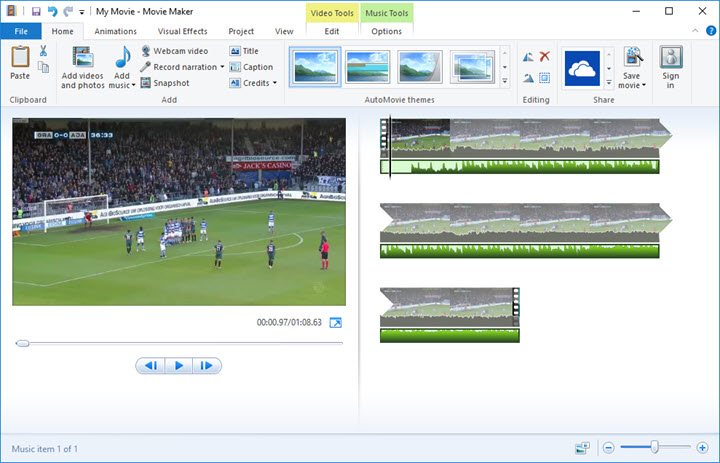The image size is (720, 463).
Task: Open the Music Tools Options tab
Action: click(386, 31)
